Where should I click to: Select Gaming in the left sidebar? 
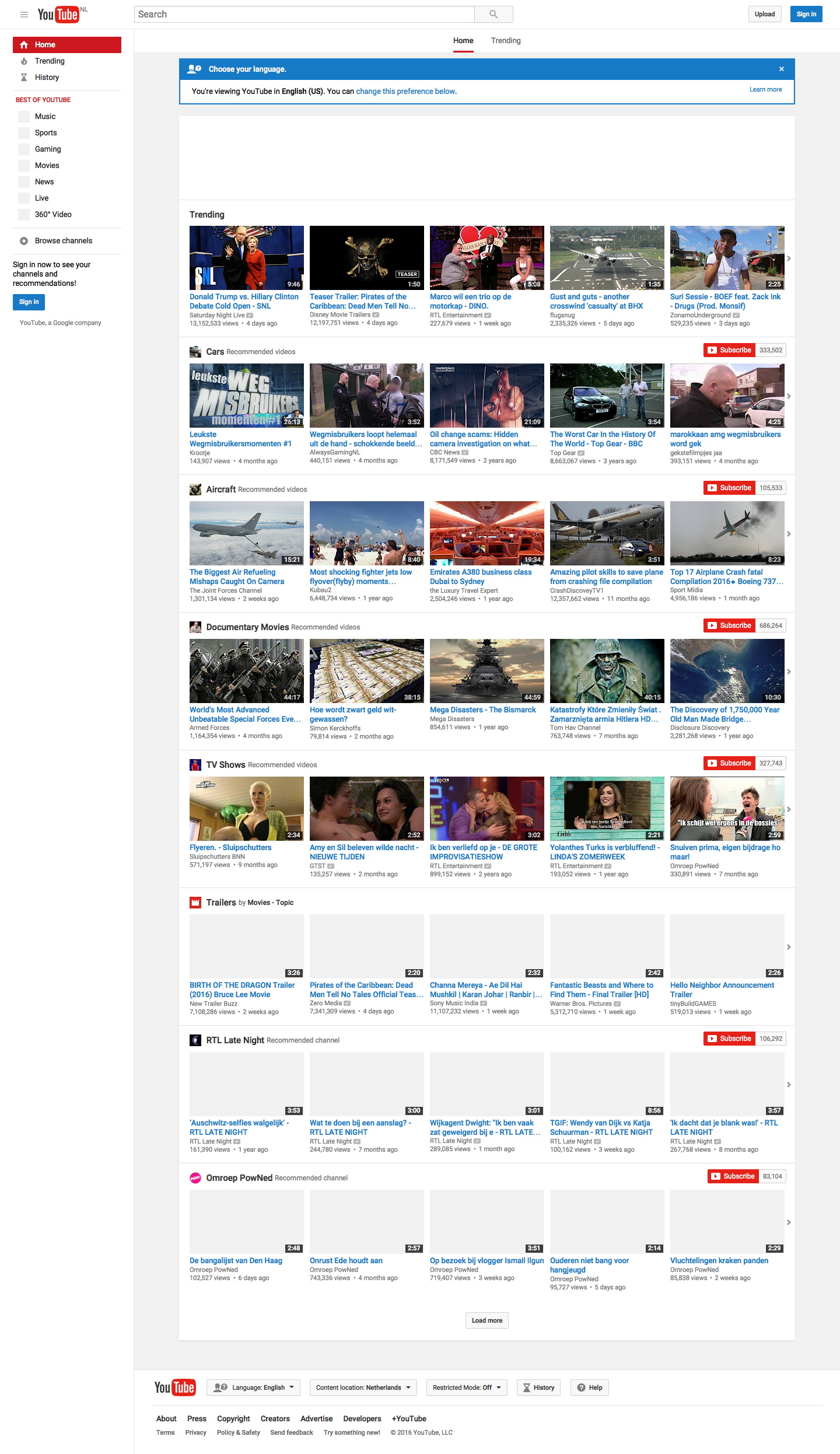tap(67, 149)
